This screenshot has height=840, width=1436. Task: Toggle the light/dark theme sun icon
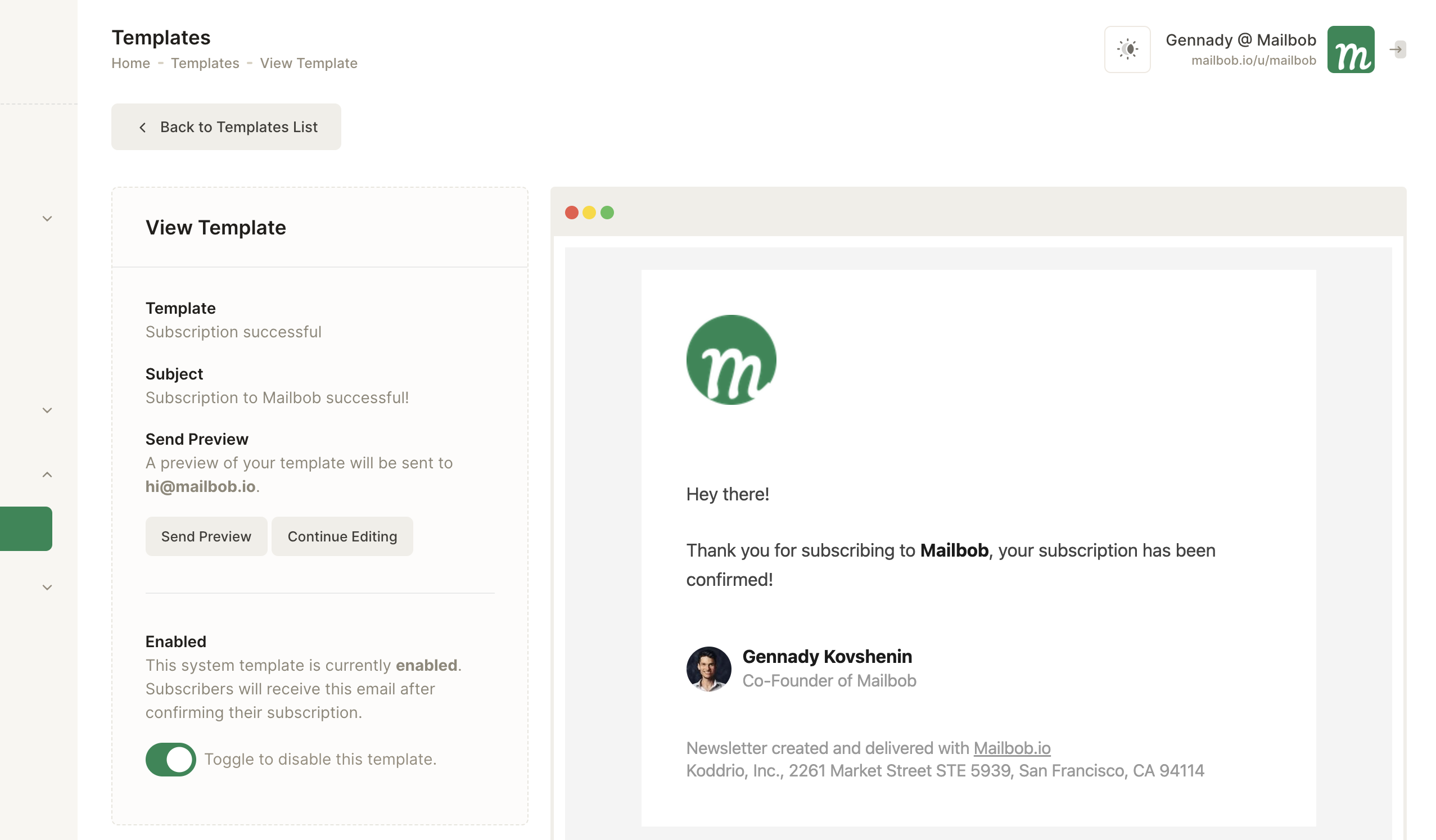(1127, 49)
